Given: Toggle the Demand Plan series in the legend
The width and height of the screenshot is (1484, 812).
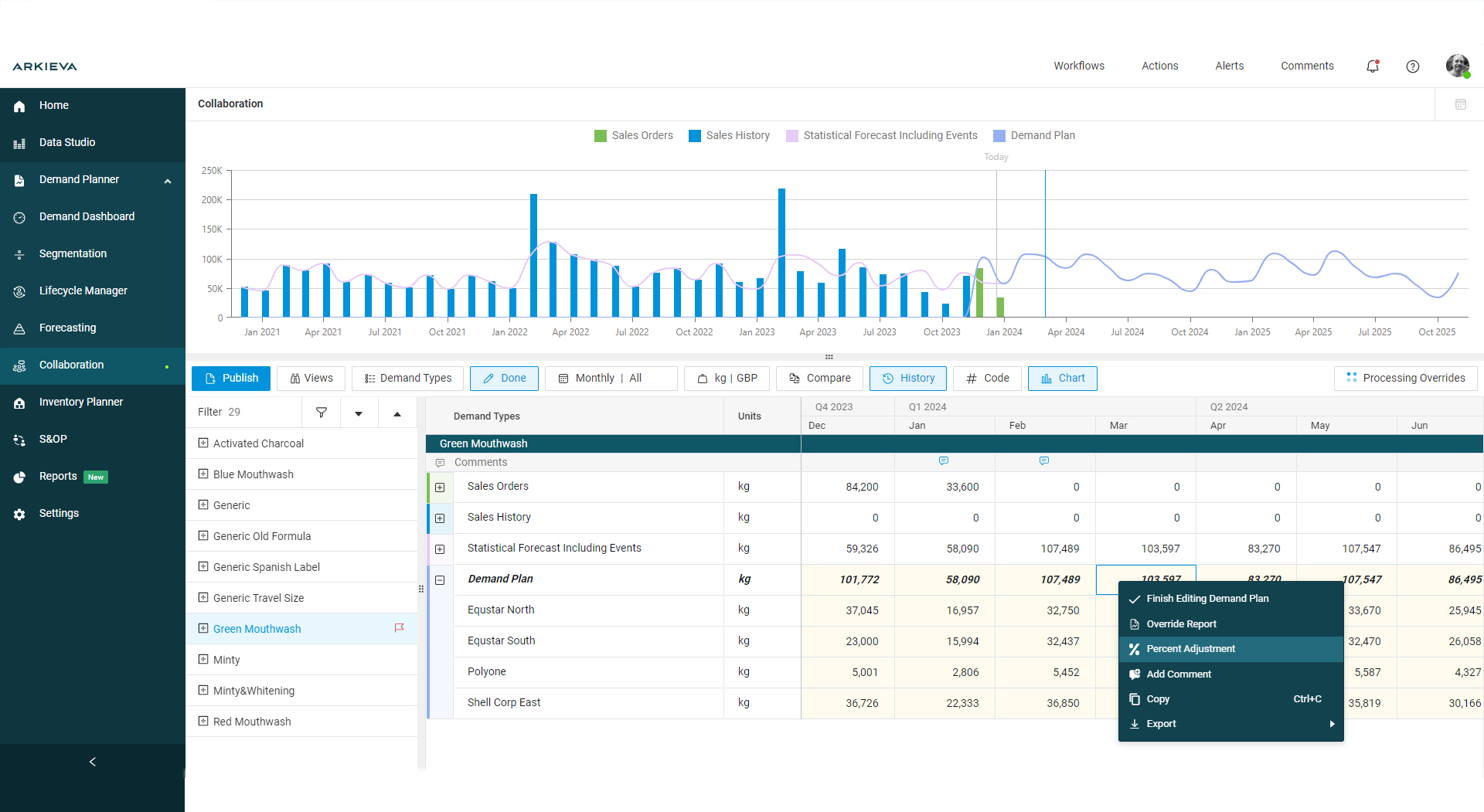Looking at the screenshot, I should [x=1042, y=135].
